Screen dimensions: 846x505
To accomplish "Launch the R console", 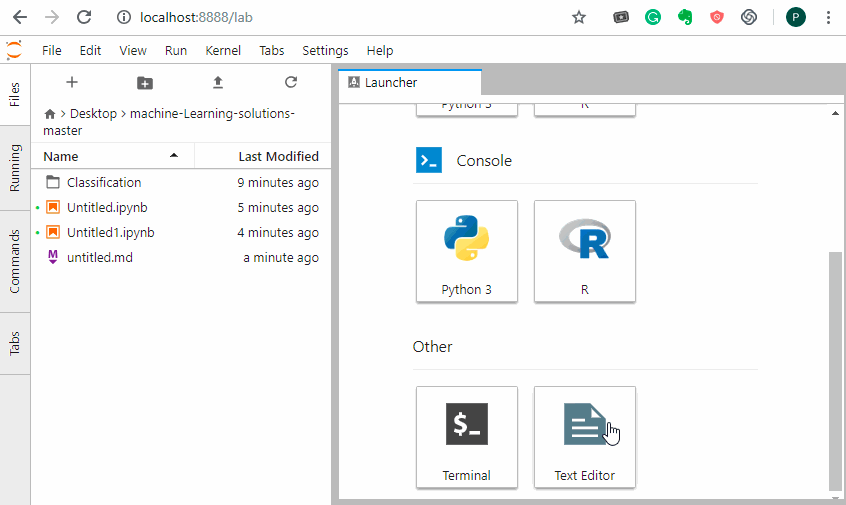I will [584, 251].
